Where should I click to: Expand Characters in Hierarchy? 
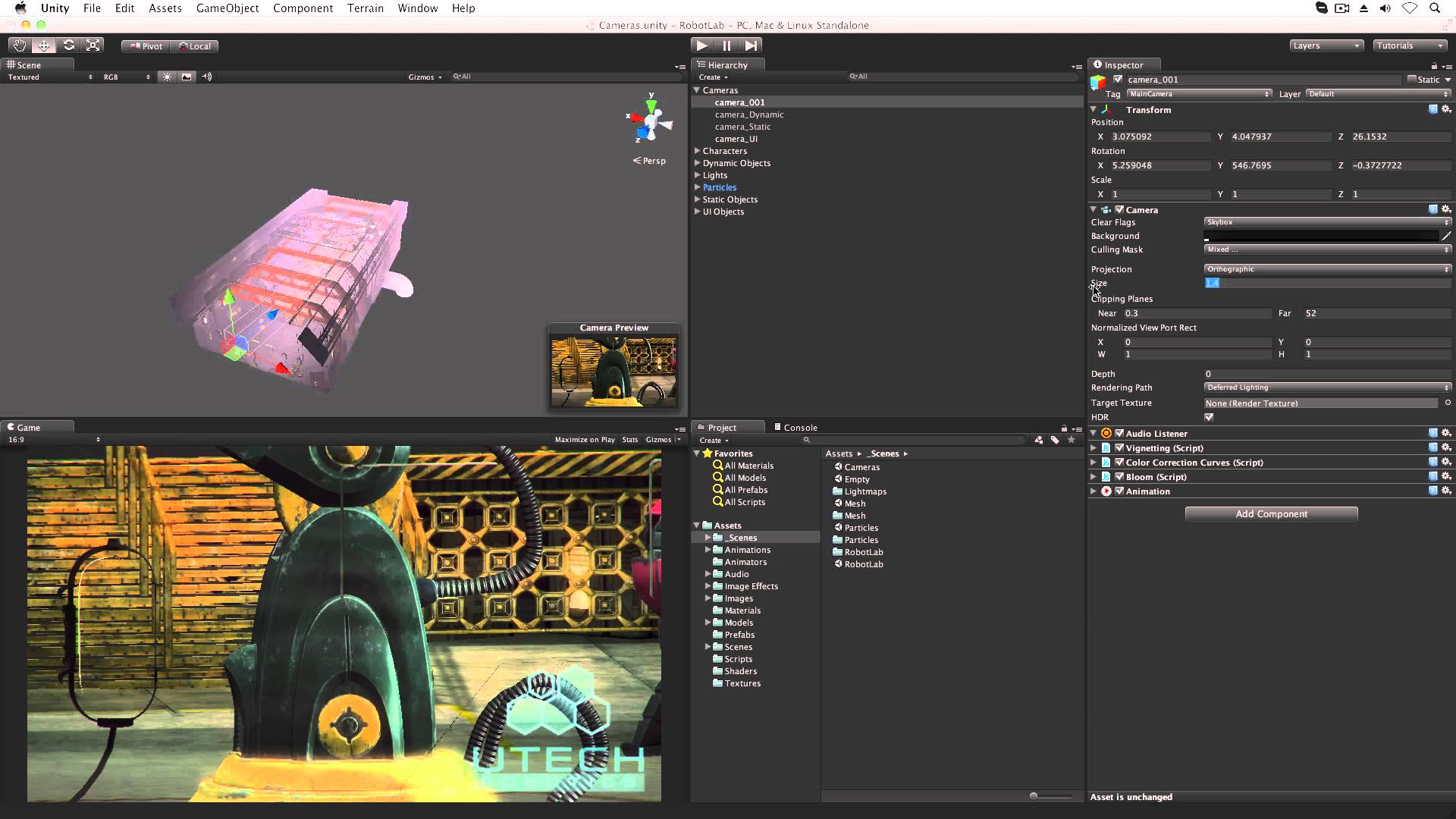[x=698, y=151]
